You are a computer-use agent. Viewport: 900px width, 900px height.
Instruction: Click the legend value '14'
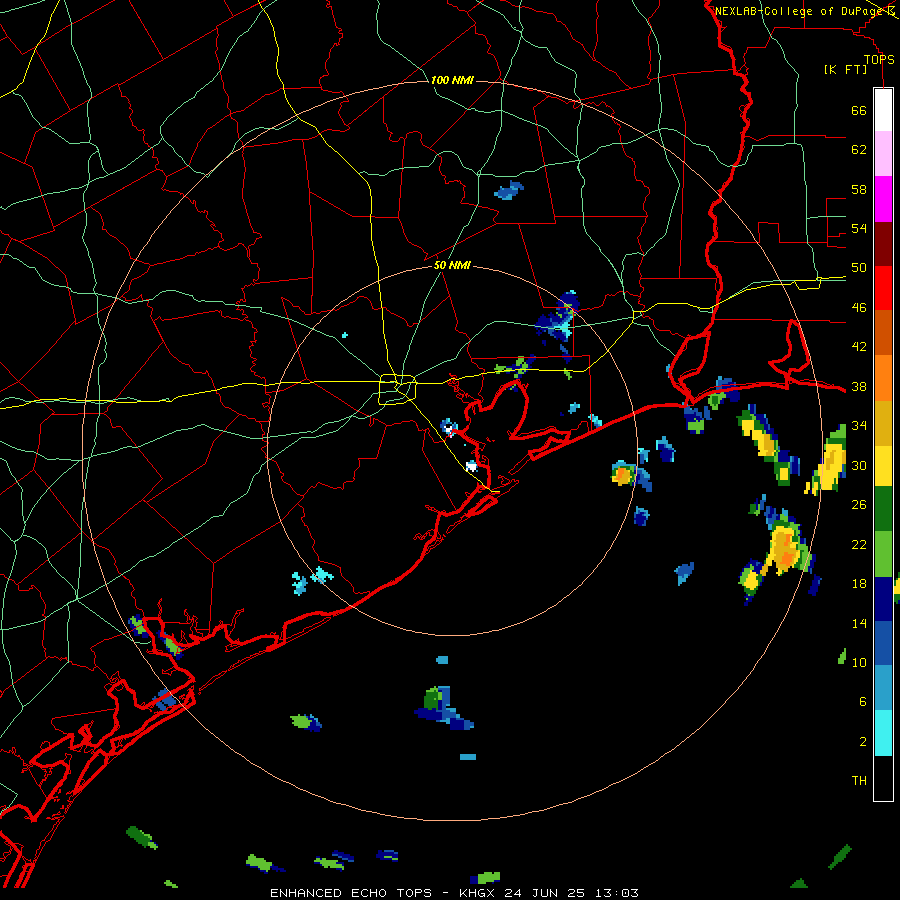click(859, 623)
